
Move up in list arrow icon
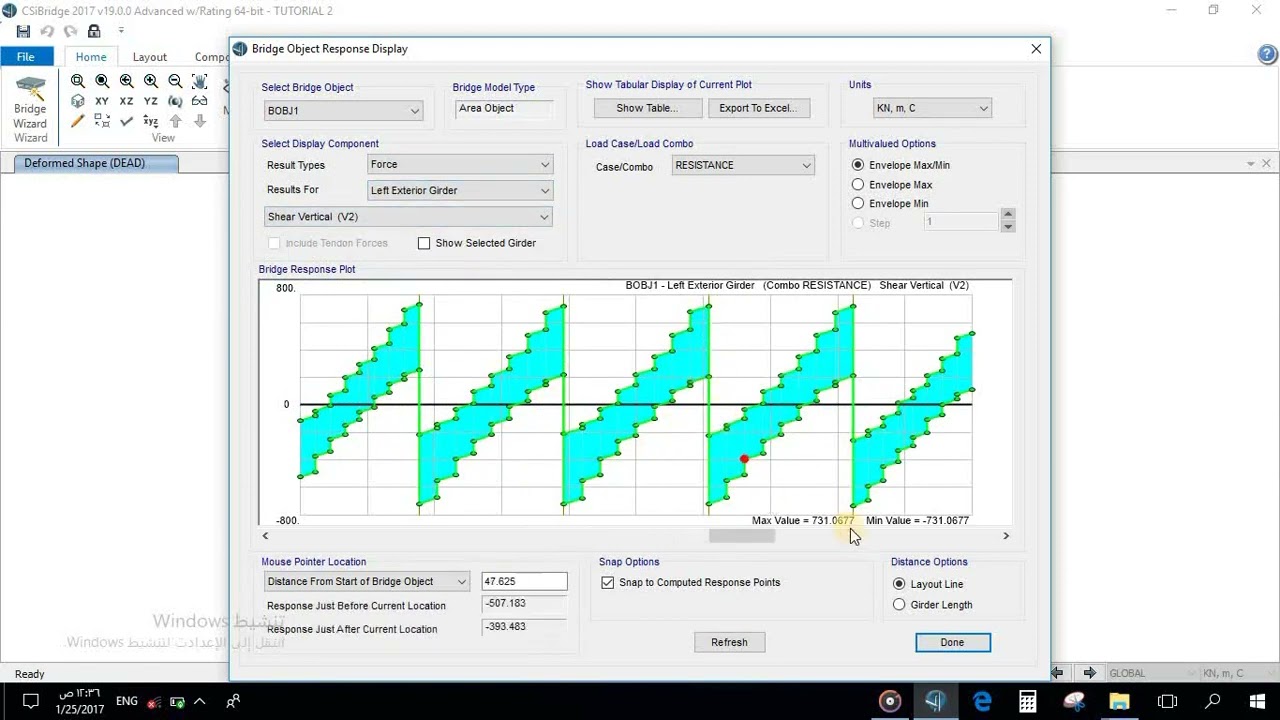175,121
